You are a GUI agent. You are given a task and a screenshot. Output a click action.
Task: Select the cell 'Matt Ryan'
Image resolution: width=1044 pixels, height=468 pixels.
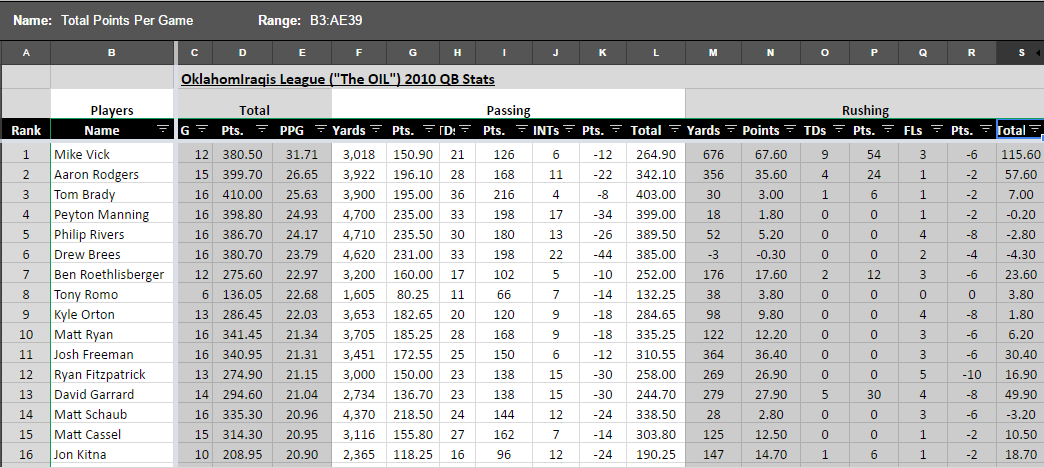(112, 334)
